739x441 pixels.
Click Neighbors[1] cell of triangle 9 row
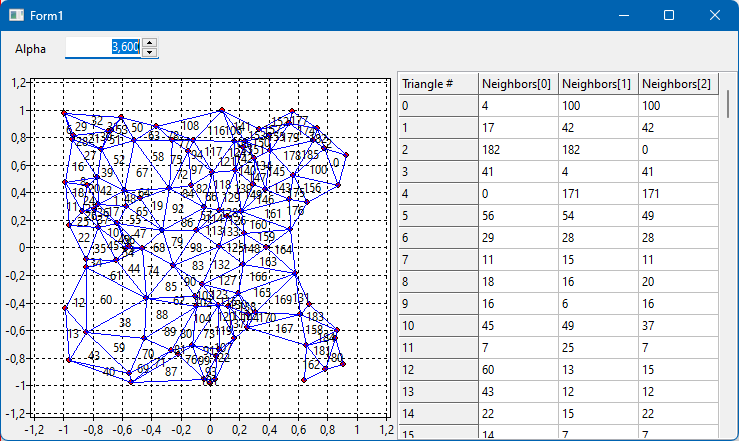599,303
